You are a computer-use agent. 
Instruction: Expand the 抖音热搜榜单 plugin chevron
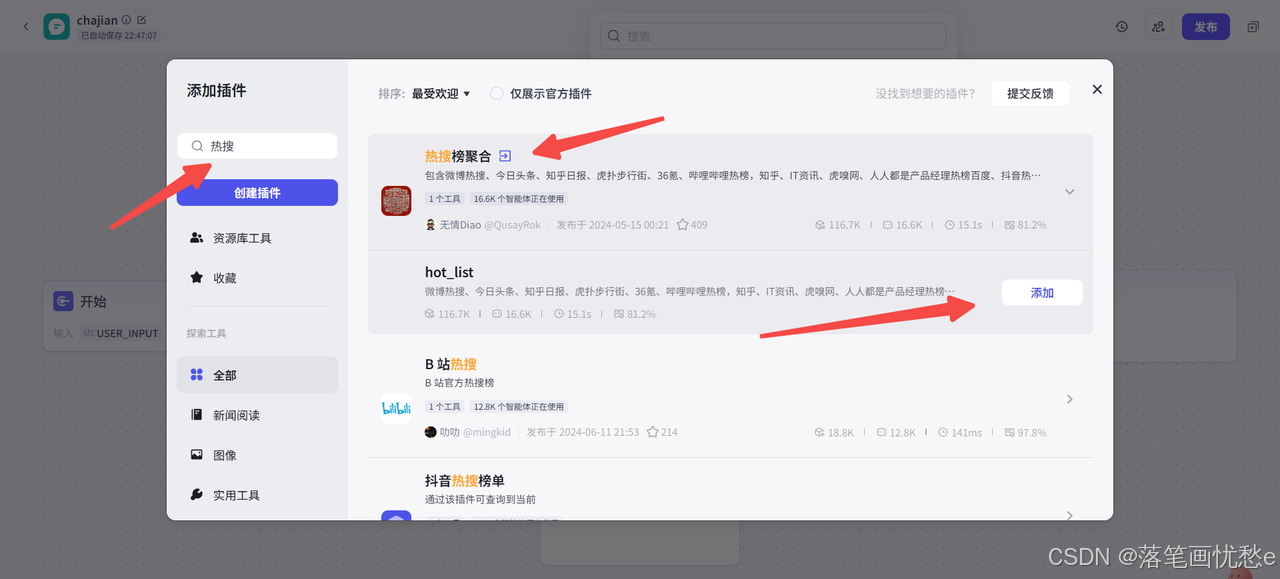click(x=1069, y=515)
